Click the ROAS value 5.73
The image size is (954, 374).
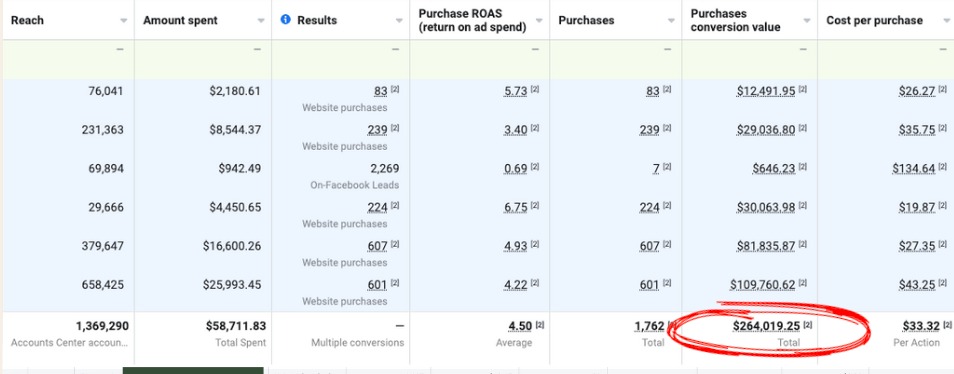[x=516, y=91]
